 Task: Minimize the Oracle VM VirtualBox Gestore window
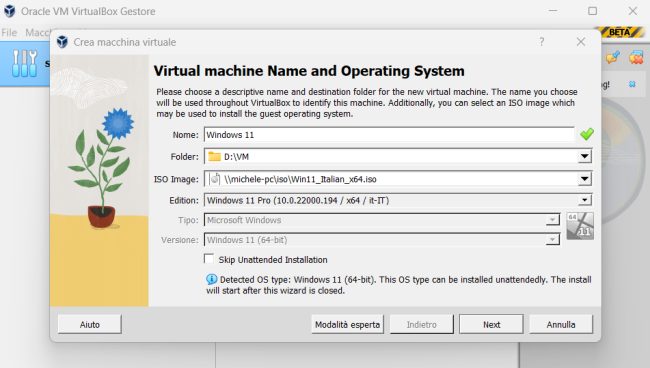[553, 11]
